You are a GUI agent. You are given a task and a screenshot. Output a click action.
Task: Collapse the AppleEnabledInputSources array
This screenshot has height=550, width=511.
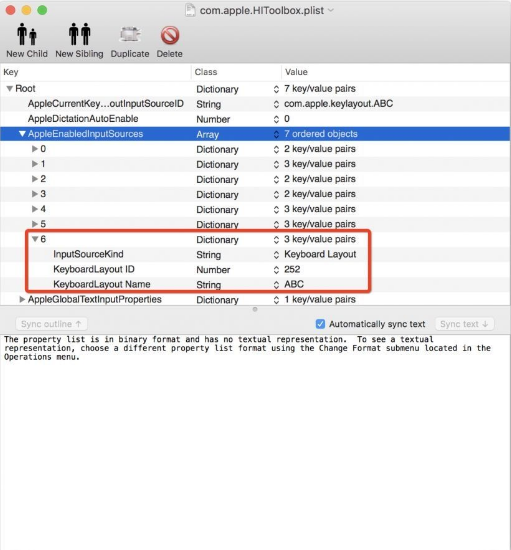pos(22,134)
